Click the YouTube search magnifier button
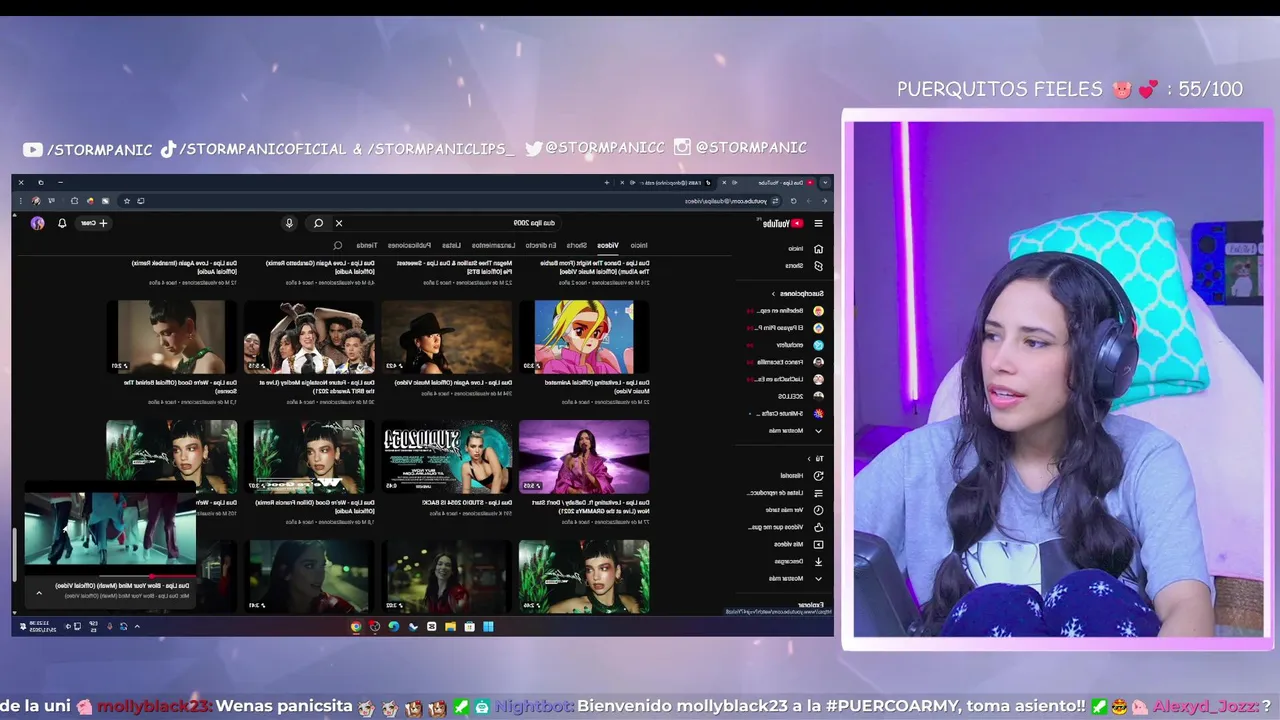 318,223
